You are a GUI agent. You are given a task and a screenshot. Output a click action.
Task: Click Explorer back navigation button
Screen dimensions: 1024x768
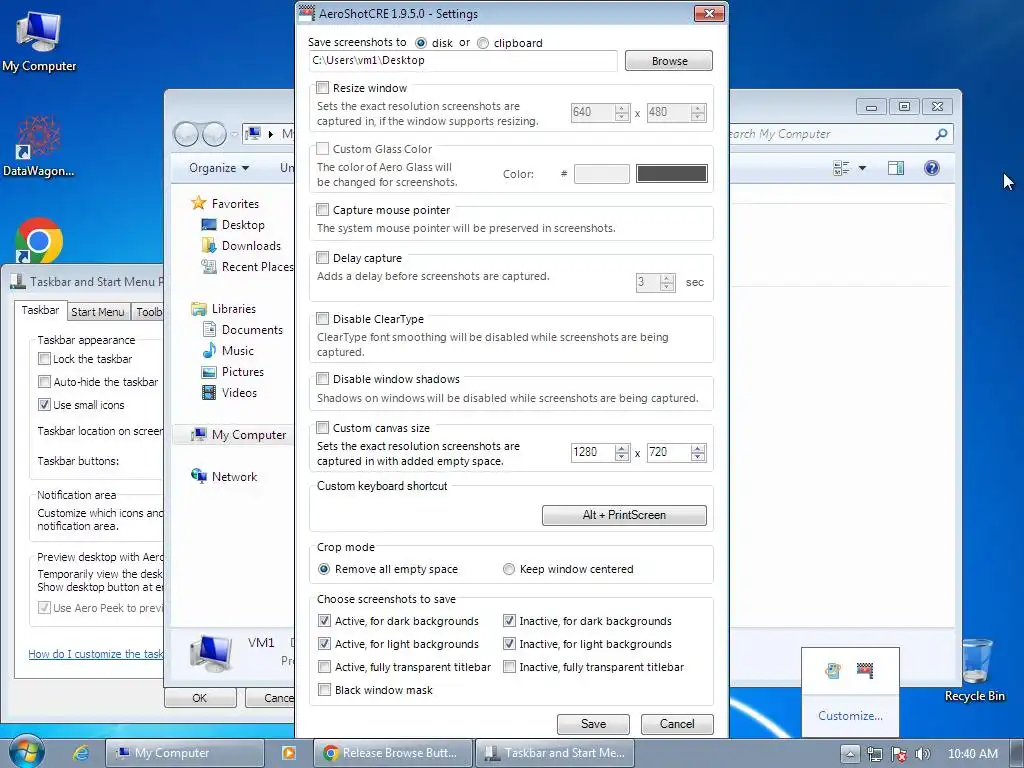click(x=186, y=135)
